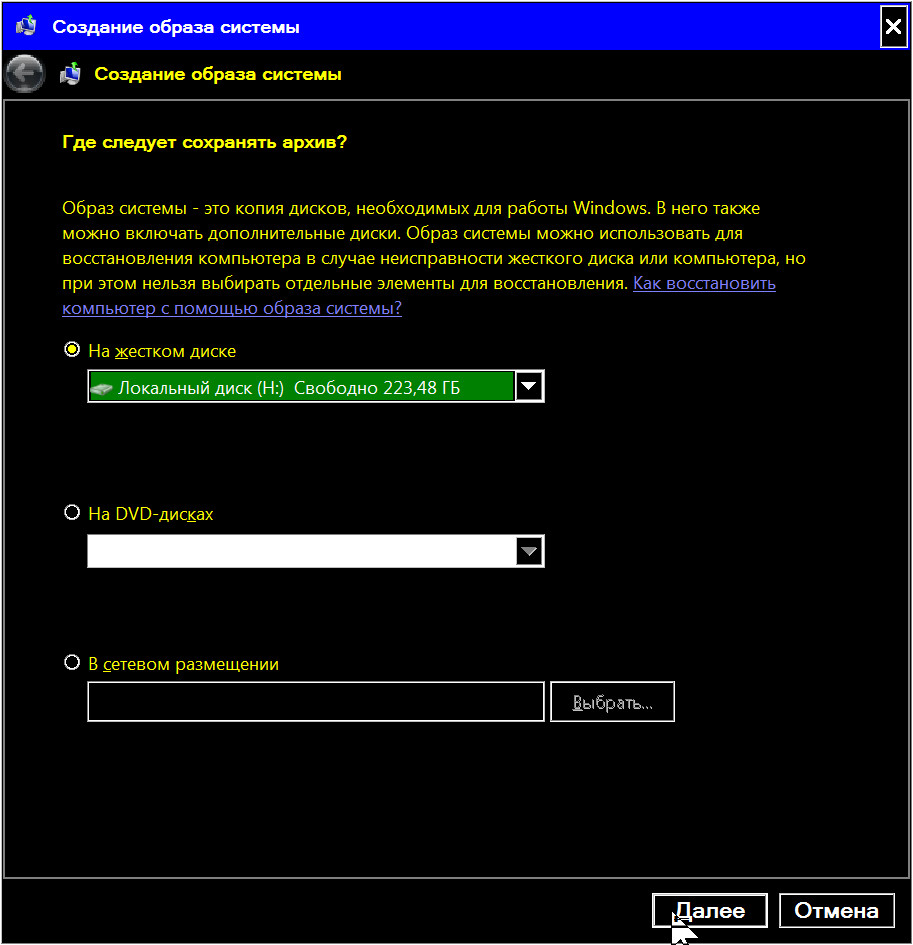Open the DVD drive dropdown arrow

click(x=529, y=551)
